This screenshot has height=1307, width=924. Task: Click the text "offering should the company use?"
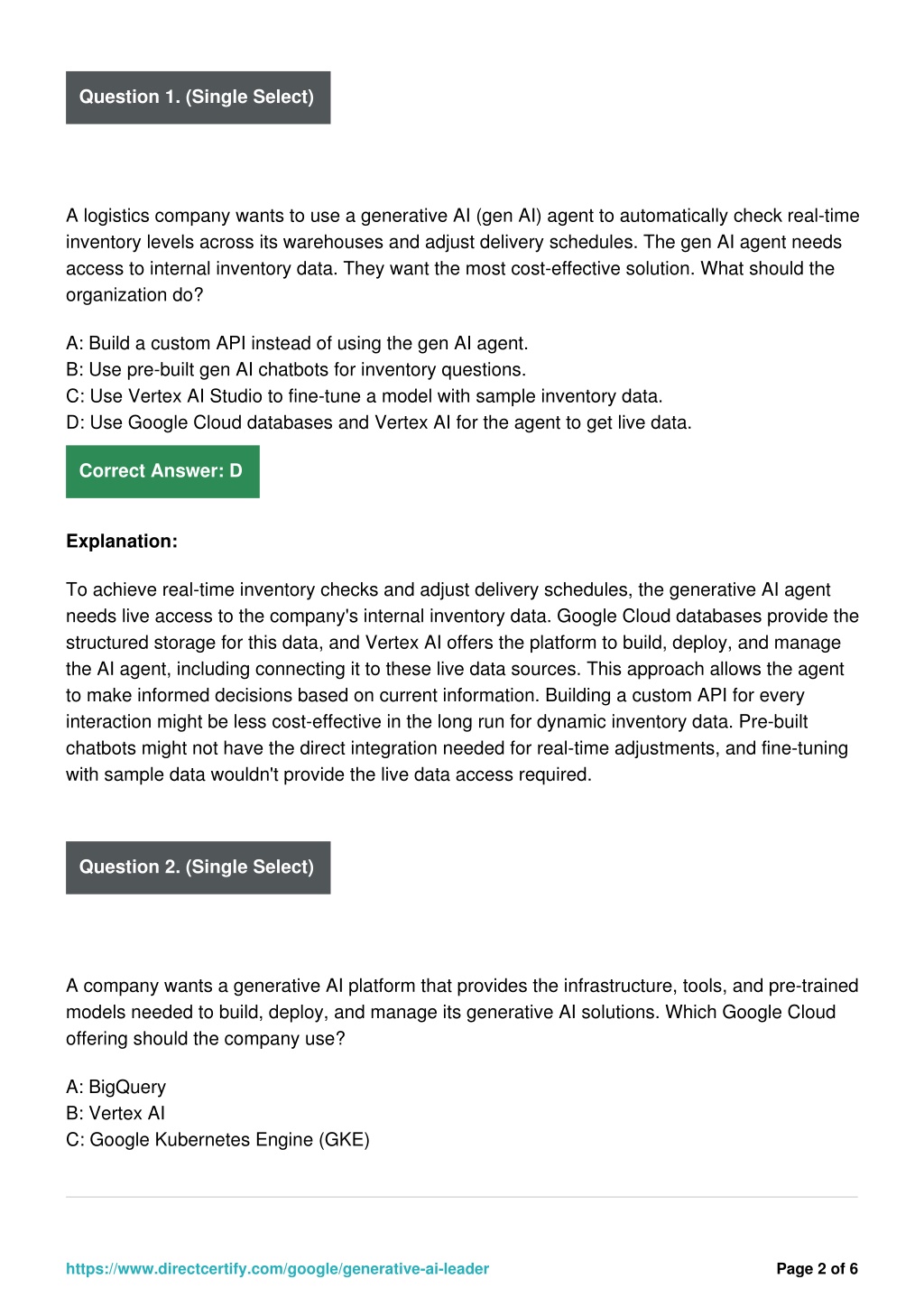click(x=206, y=1038)
